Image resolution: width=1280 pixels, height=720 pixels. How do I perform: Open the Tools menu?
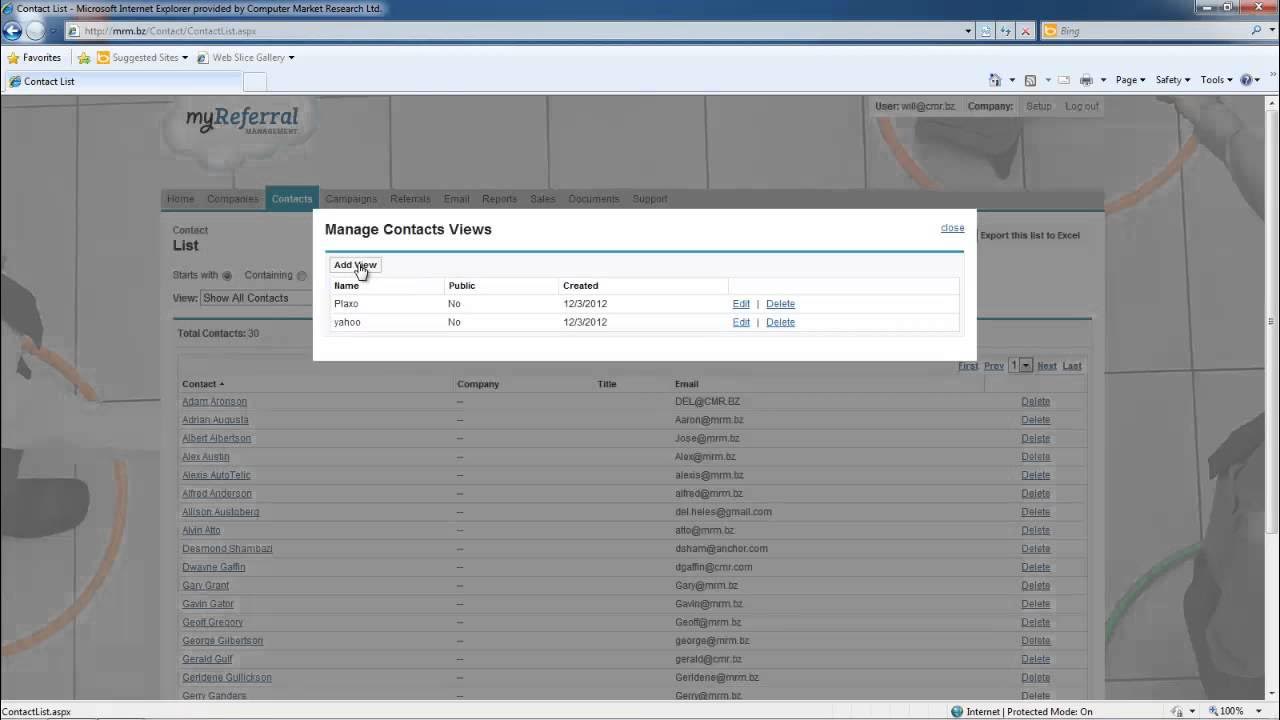[x=1216, y=80]
